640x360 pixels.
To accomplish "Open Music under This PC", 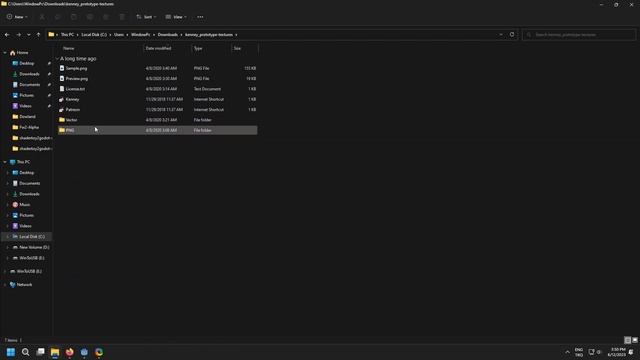I will pos(24,205).
